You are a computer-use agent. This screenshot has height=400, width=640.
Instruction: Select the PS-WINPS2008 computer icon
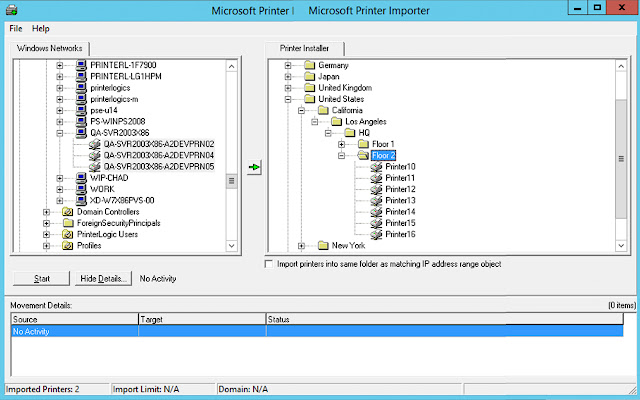click(81, 121)
